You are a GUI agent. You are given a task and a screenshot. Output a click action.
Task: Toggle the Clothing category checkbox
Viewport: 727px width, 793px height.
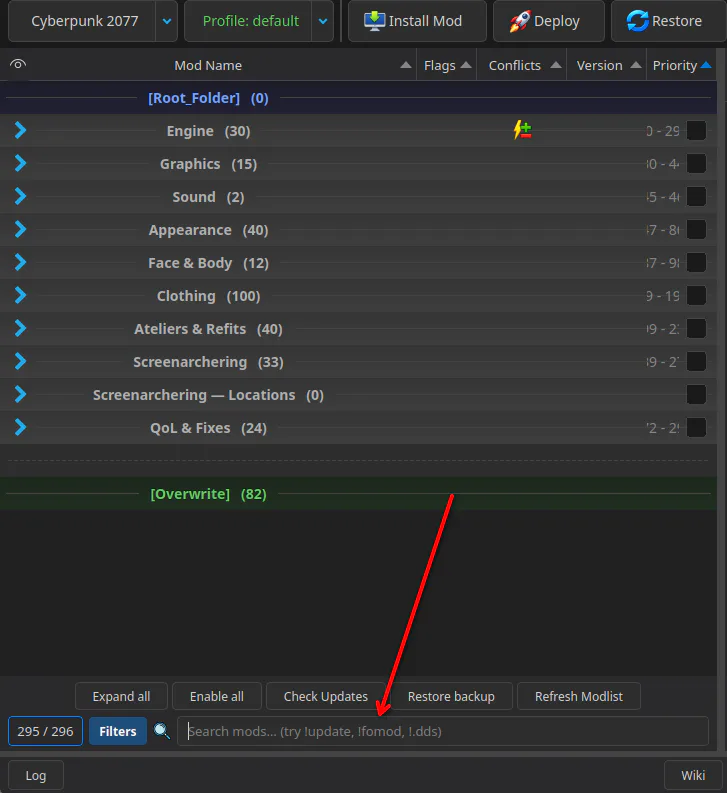[696, 295]
